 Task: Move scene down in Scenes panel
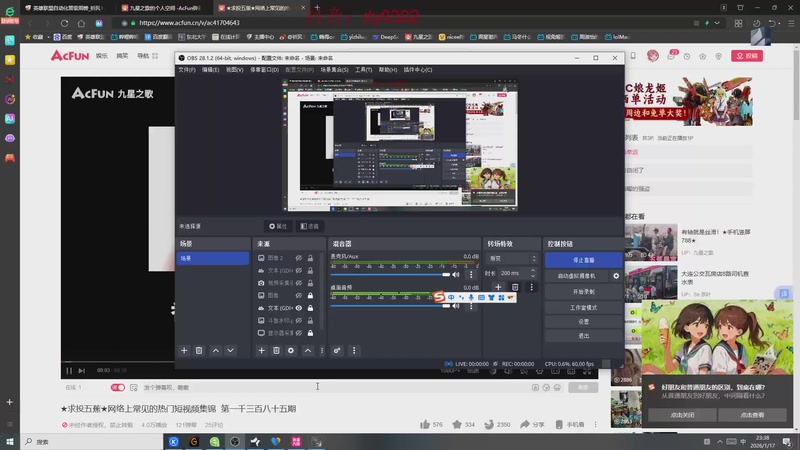231,351
